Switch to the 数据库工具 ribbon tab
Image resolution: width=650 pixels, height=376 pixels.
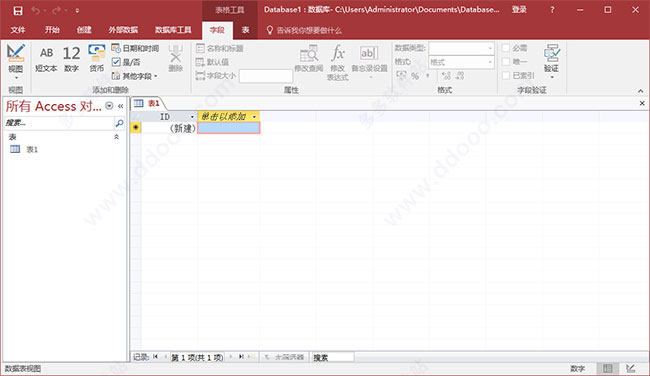pyautogui.click(x=173, y=30)
